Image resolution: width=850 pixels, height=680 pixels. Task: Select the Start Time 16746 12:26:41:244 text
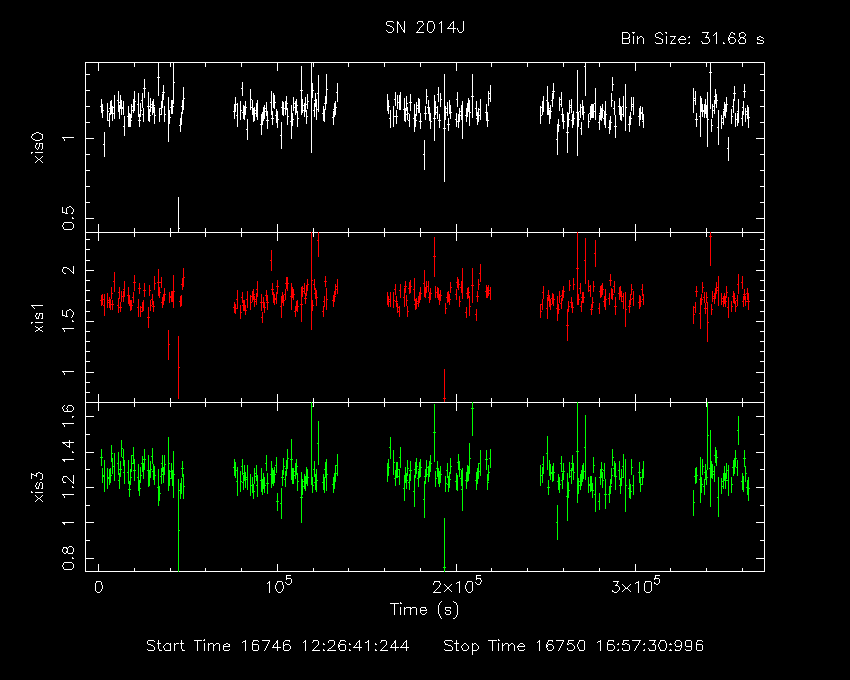pyautogui.click(x=278, y=646)
